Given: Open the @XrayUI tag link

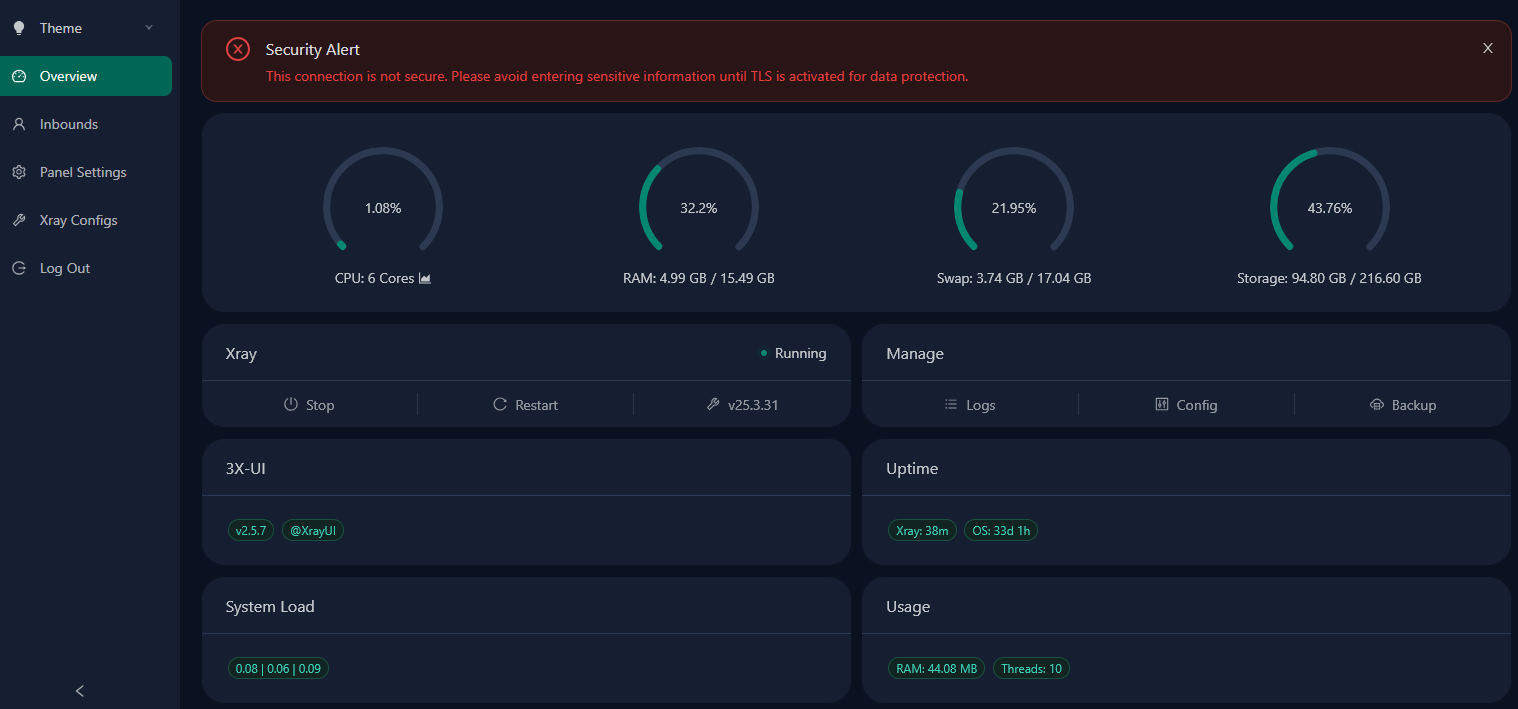Looking at the screenshot, I should [x=313, y=530].
